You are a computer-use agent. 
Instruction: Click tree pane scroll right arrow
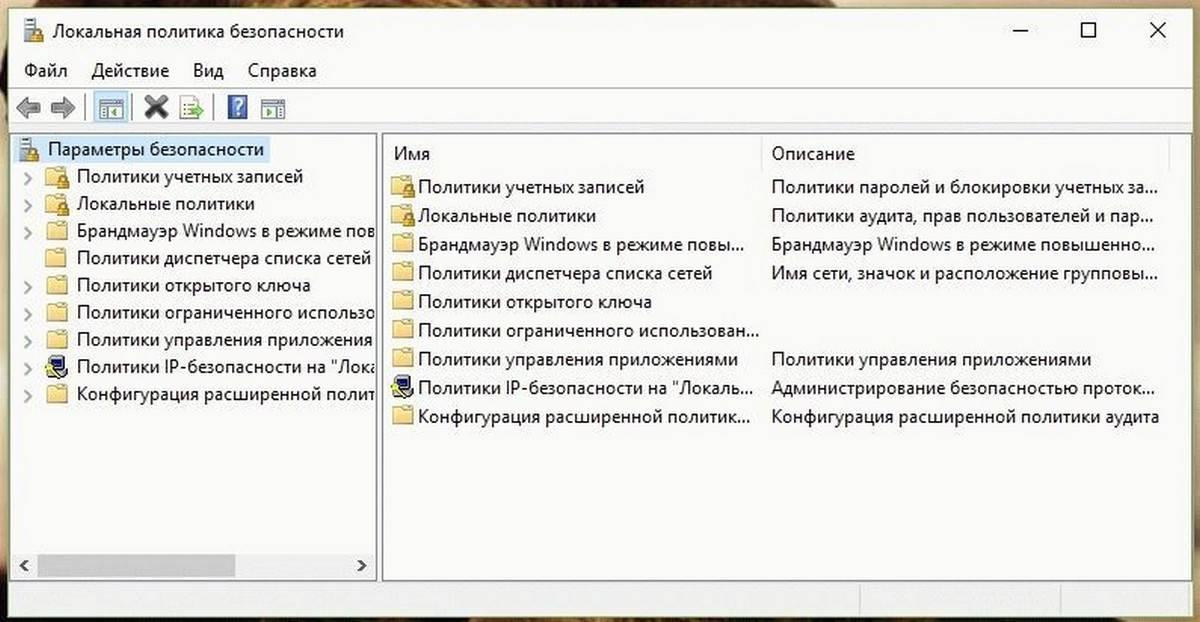pyautogui.click(x=362, y=566)
